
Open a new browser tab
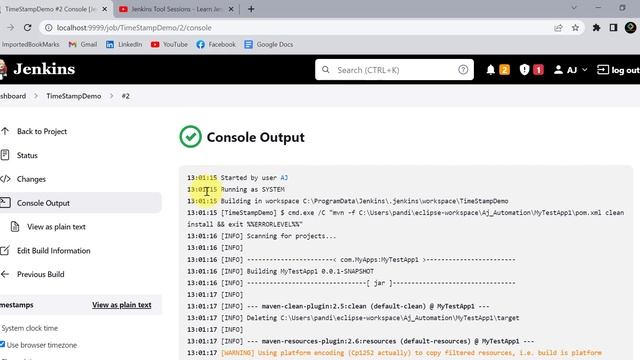(x=251, y=9)
